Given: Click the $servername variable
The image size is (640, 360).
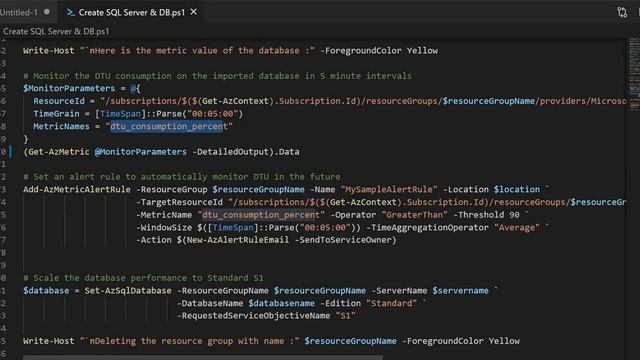Looking at the screenshot, I should coord(460,291).
